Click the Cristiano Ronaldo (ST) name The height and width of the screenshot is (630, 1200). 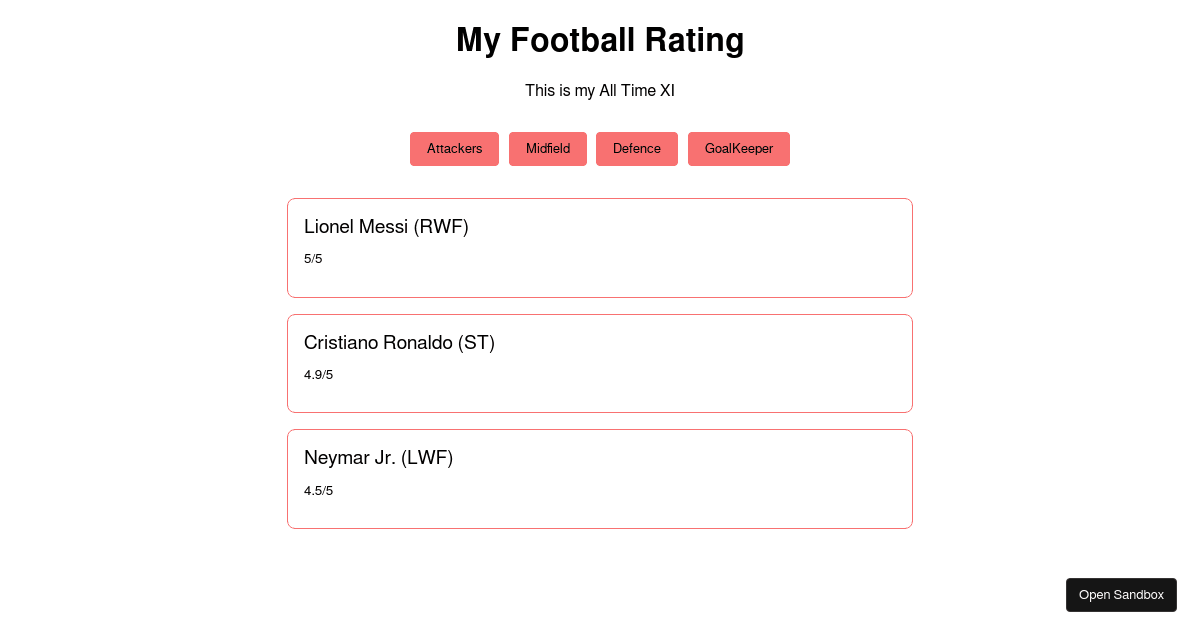[399, 343]
